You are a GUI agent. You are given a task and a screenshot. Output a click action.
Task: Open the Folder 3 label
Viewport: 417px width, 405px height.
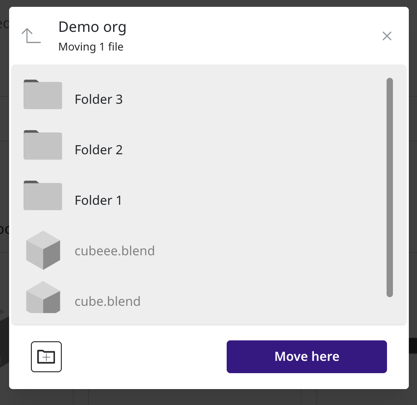[99, 99]
